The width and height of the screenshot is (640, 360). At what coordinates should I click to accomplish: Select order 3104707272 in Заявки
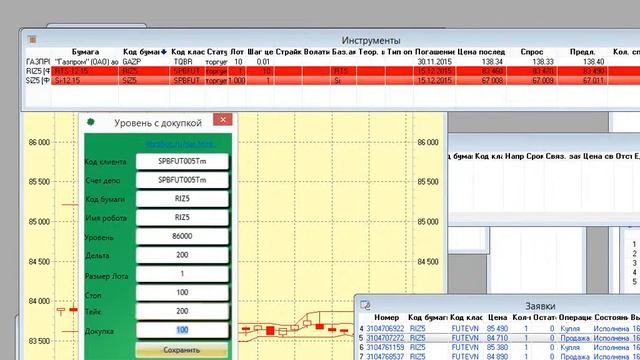coord(498,338)
